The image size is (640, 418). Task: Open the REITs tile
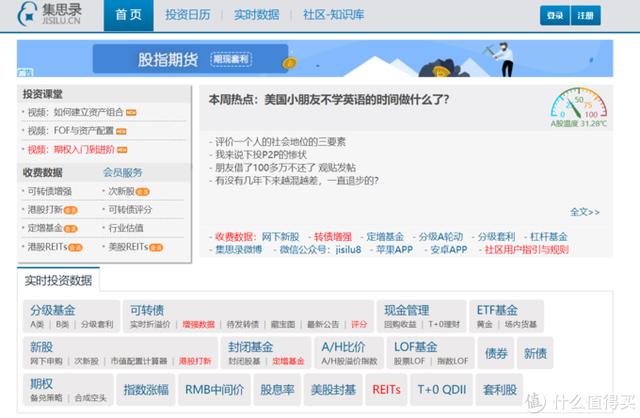pos(386,390)
